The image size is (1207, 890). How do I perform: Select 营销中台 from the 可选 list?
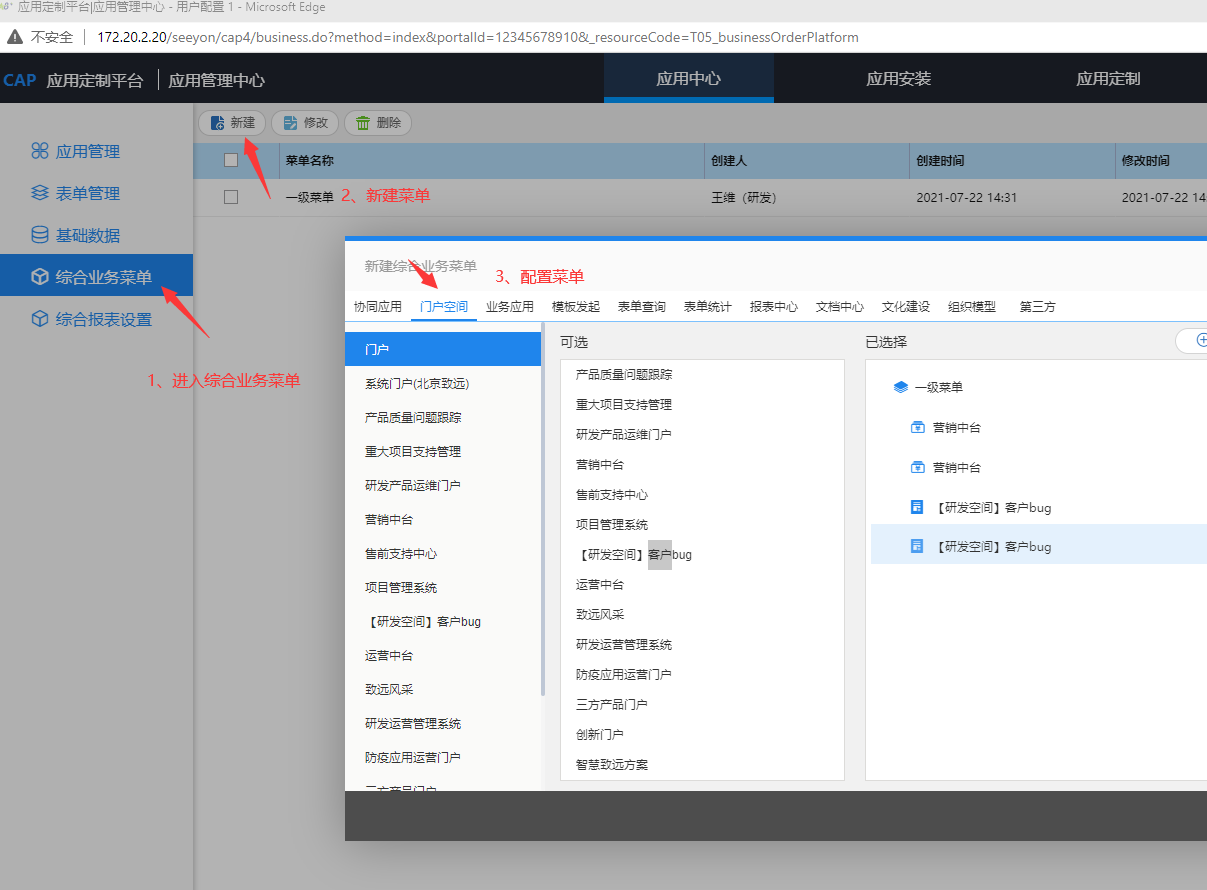pyautogui.click(x=600, y=465)
